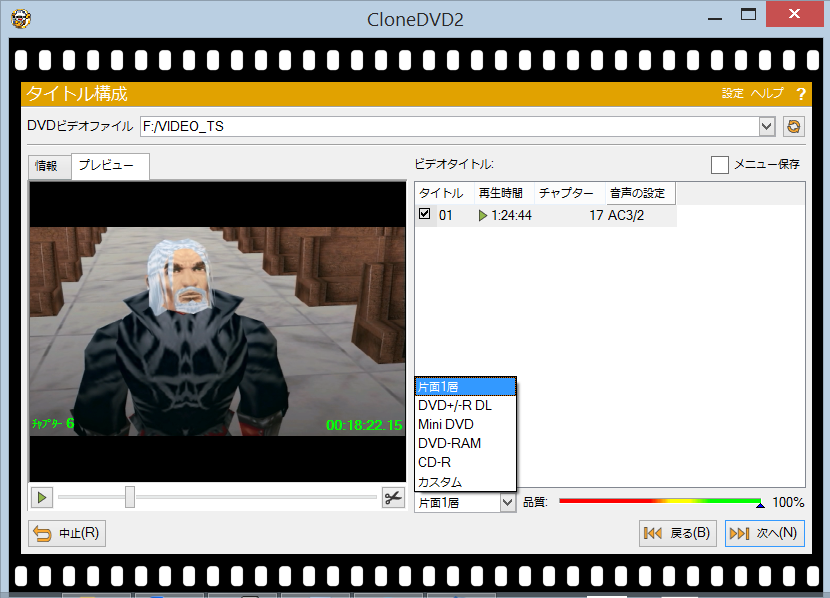Viewport: 830px width, 598px height.
Task: Sort by チャプター column header
Action: pos(570,193)
